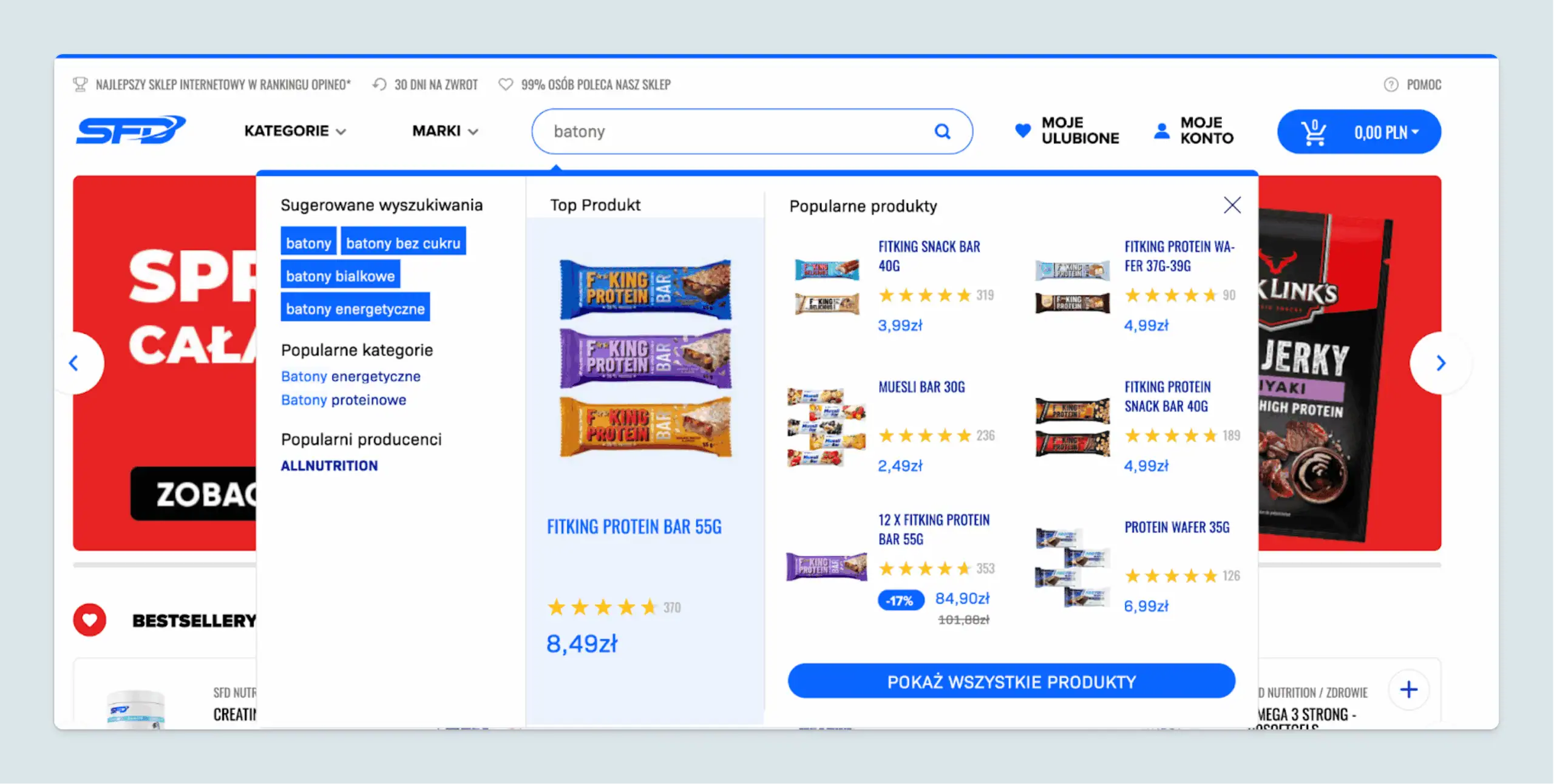Select 'batony energetyczne' suggestion tag

click(355, 308)
